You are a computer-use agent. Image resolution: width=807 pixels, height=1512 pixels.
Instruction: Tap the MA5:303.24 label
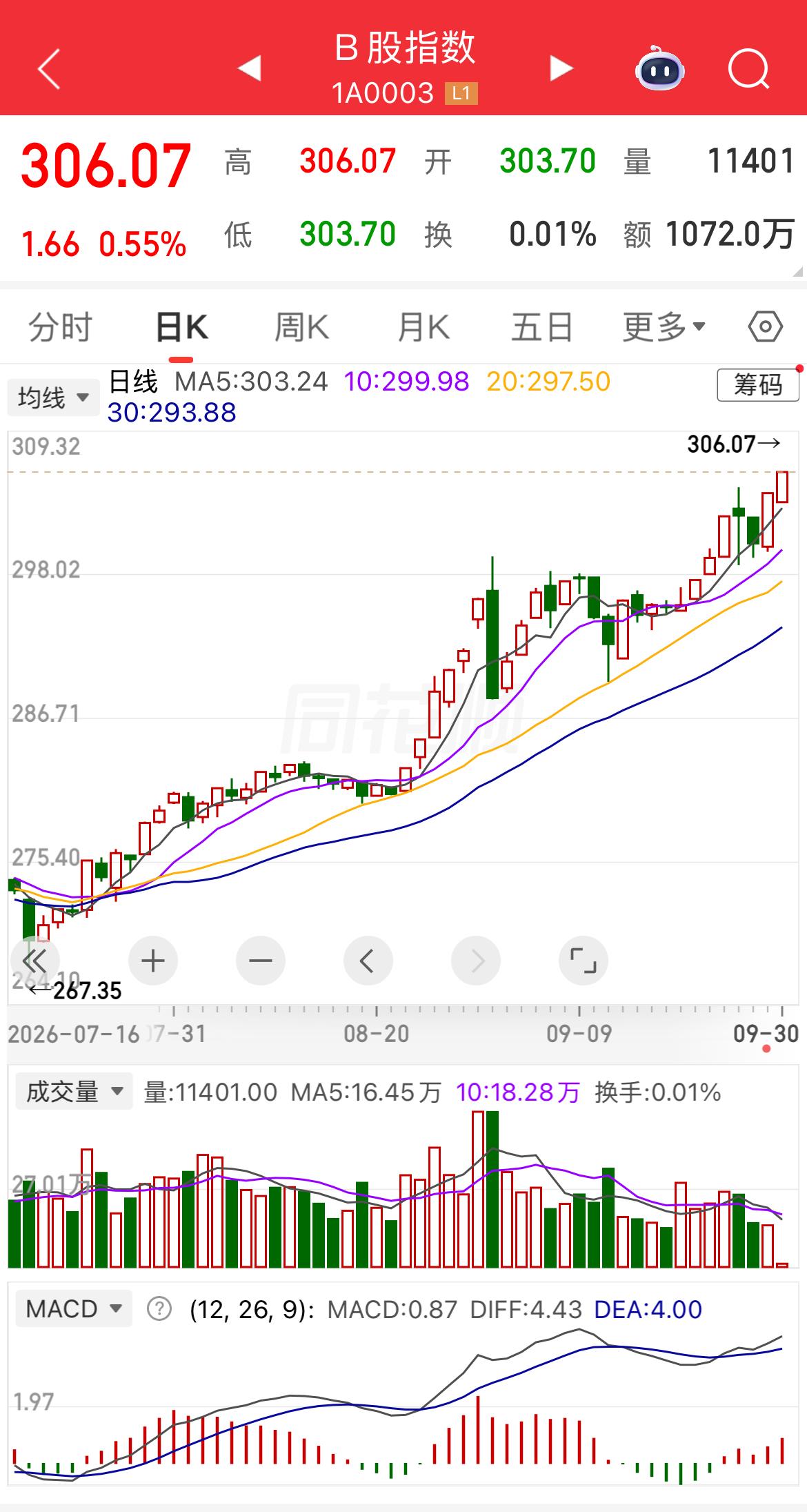point(251,381)
